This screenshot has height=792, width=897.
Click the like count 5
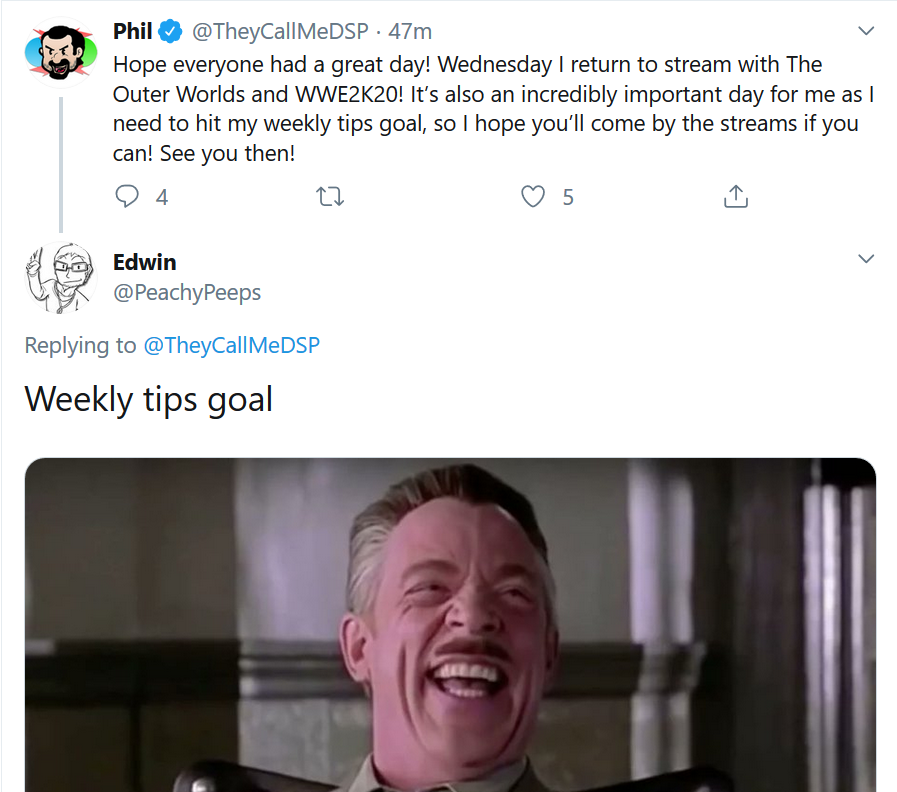click(567, 197)
